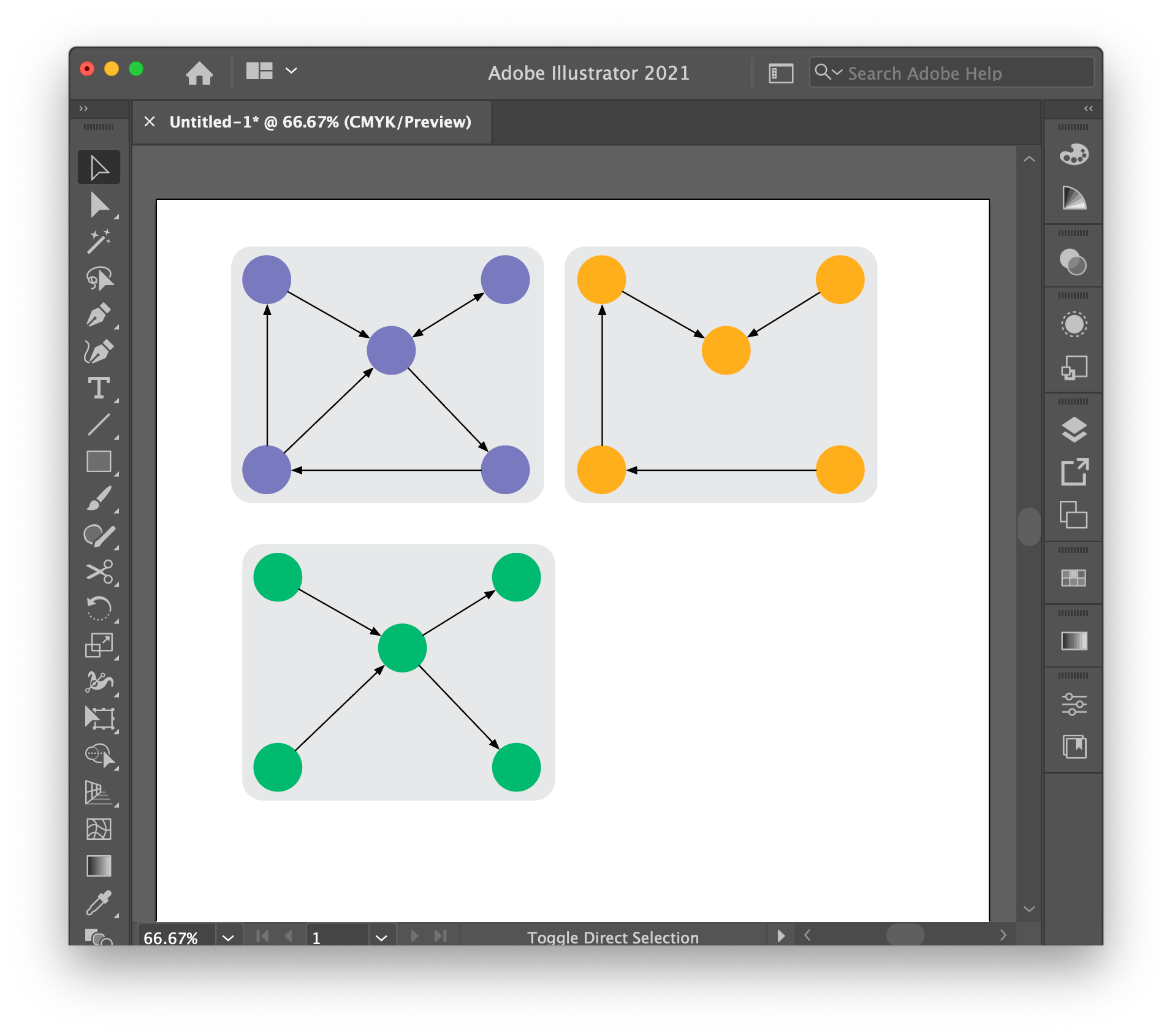Viewport: 1172px width, 1036px height.
Task: Go to the previous artboard
Action: 289,936
